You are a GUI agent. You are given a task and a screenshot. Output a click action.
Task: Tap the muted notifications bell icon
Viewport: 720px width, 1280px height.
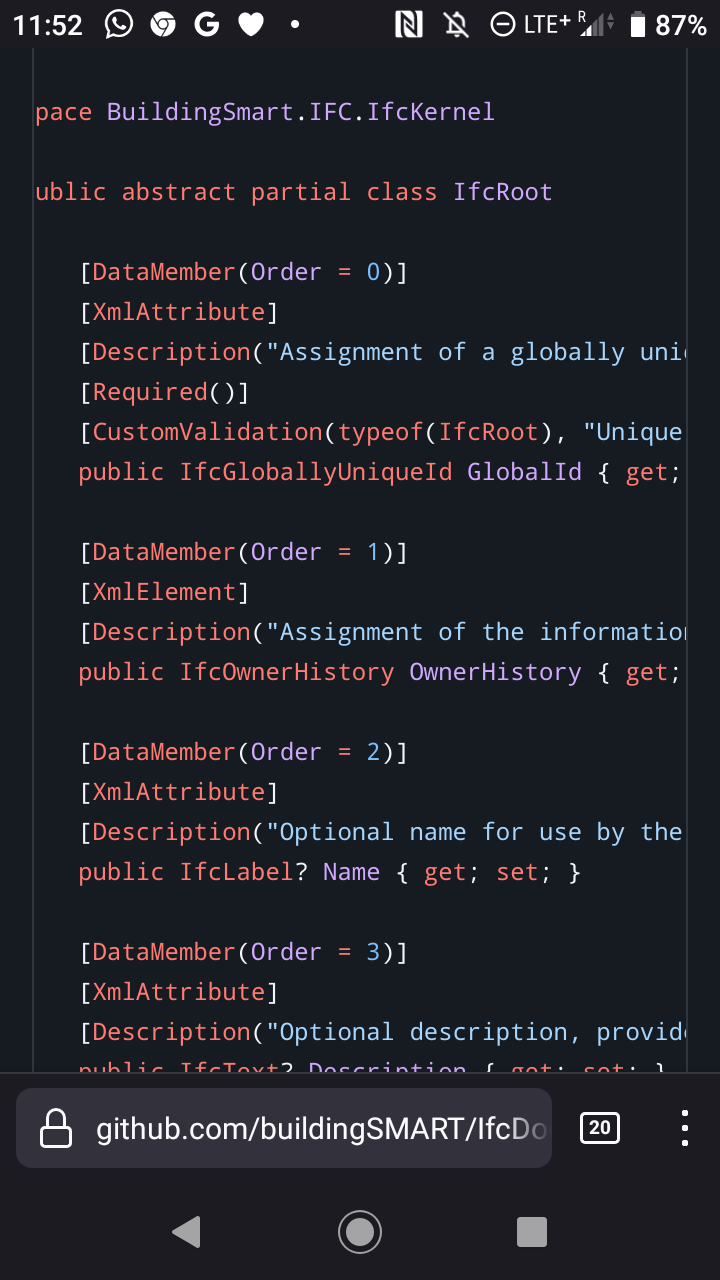pyautogui.click(x=455, y=23)
